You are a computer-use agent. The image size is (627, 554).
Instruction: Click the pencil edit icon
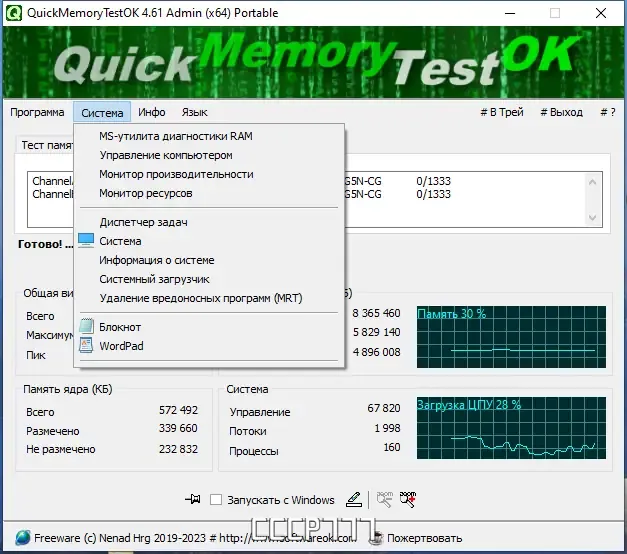coord(354,499)
